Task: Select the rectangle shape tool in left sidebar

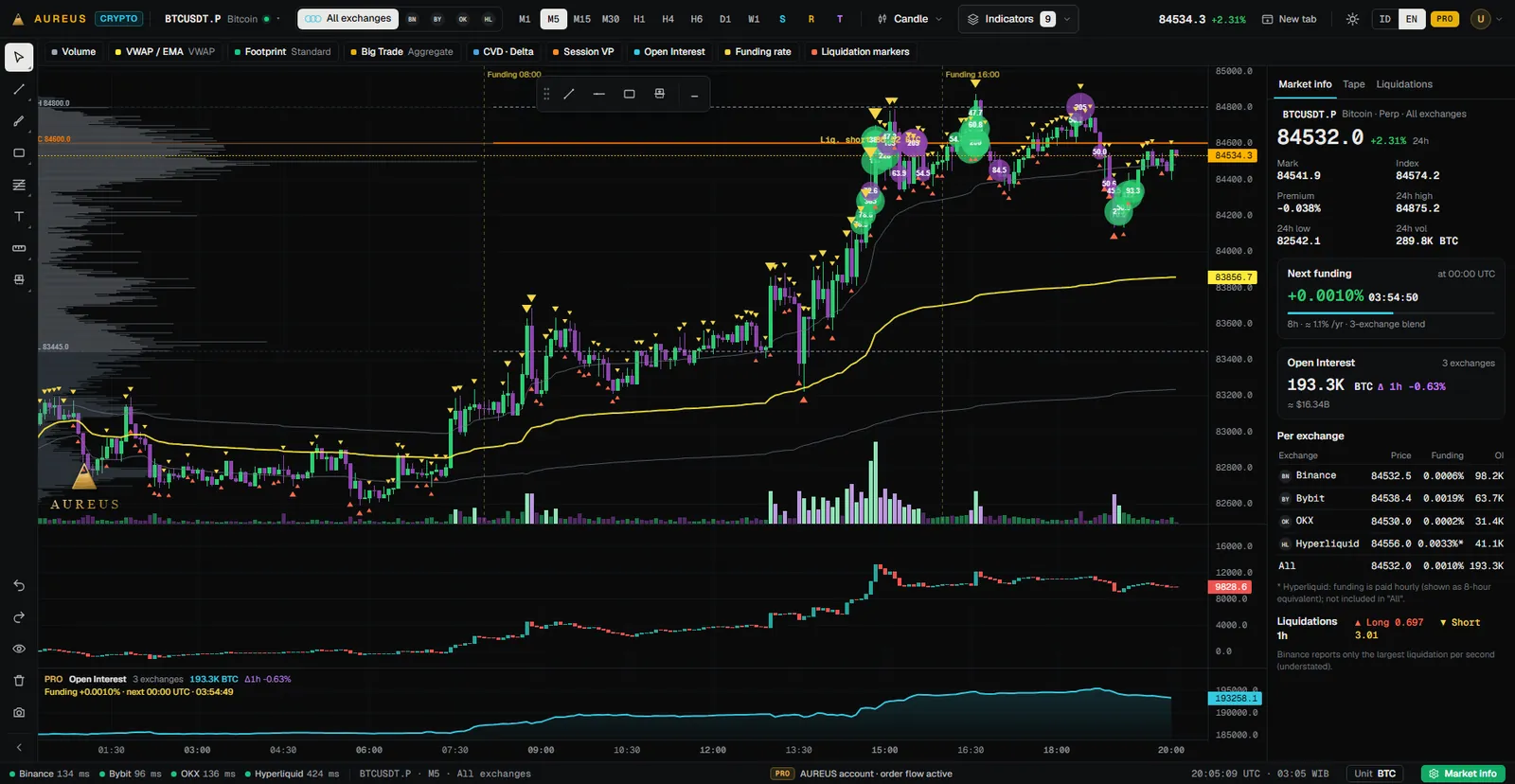Action: click(19, 152)
